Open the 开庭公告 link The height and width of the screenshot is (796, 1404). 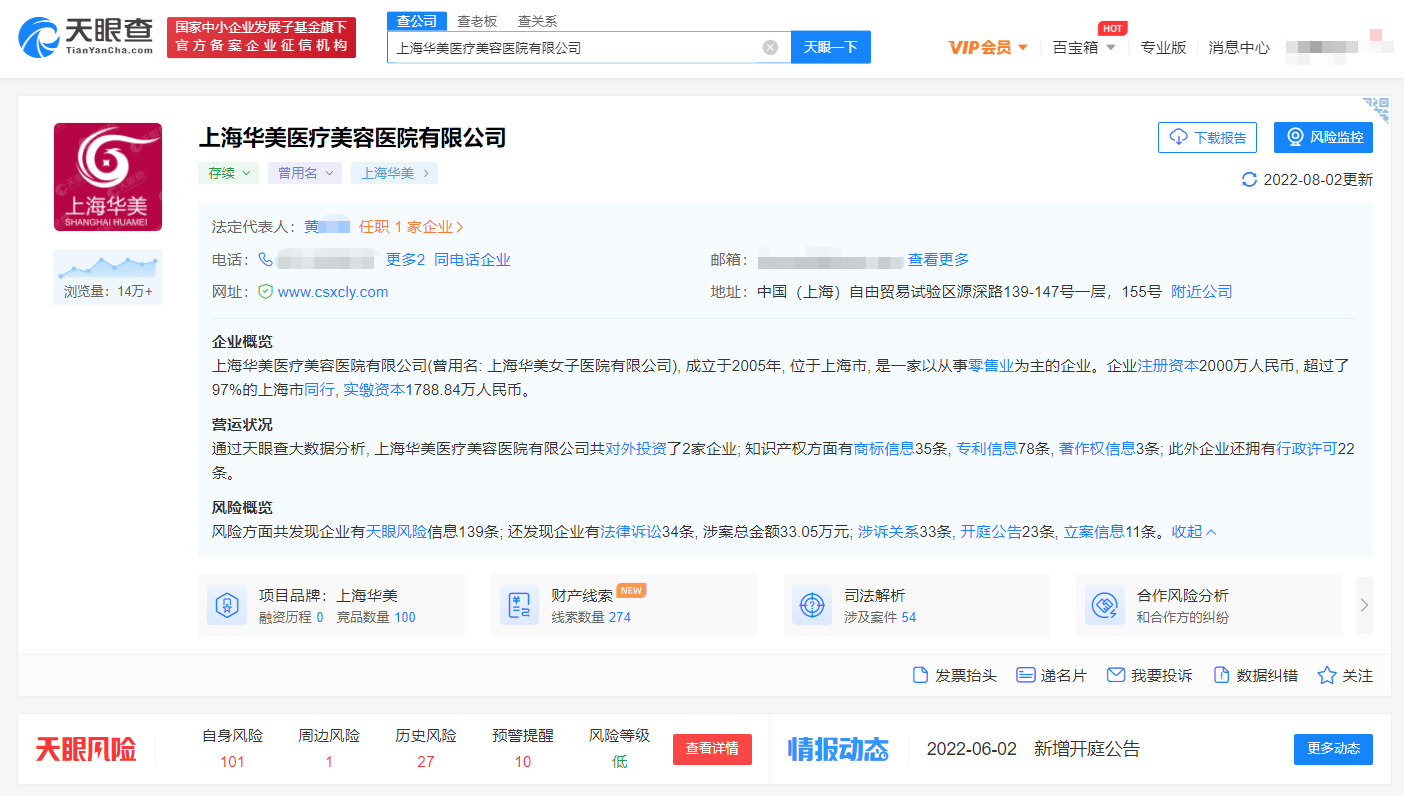991,532
